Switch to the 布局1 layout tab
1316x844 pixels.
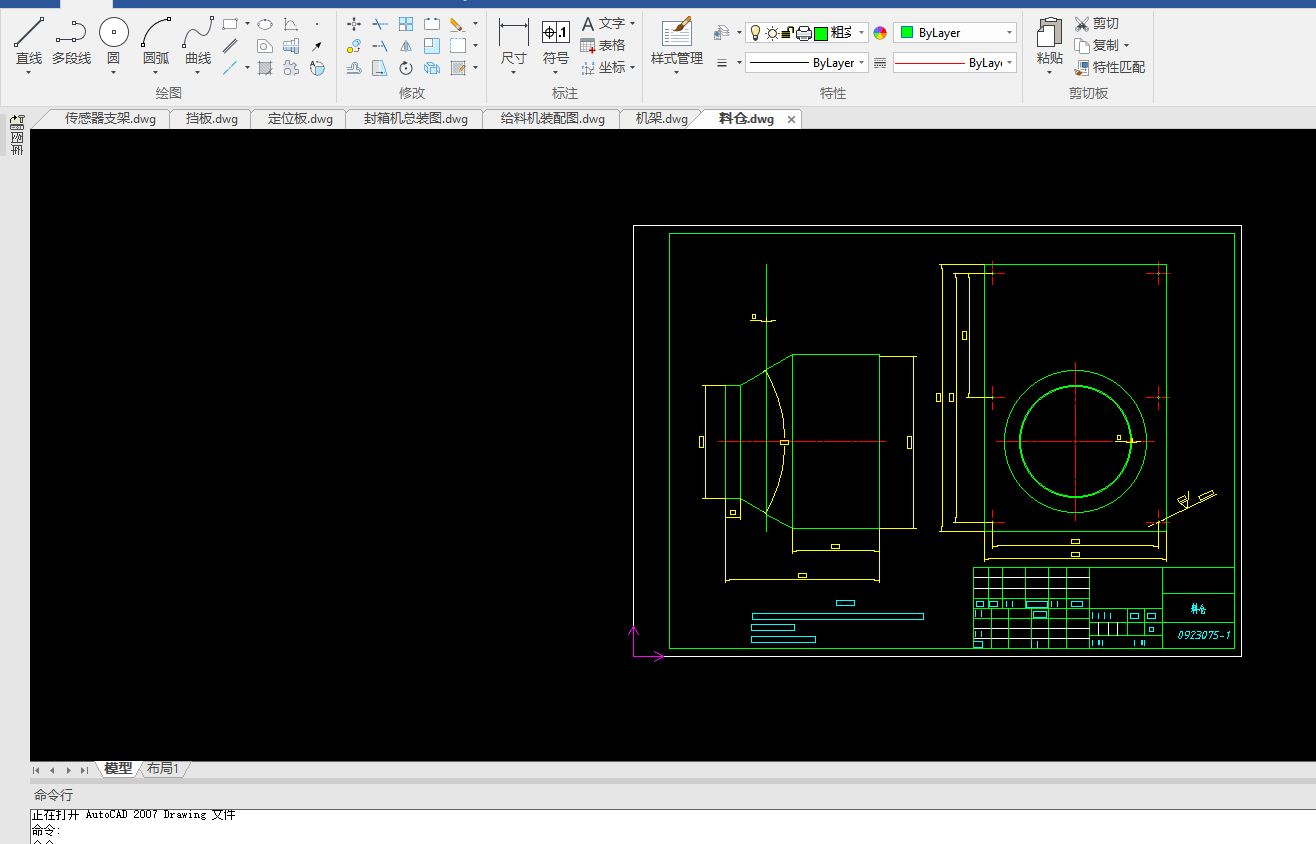163,769
